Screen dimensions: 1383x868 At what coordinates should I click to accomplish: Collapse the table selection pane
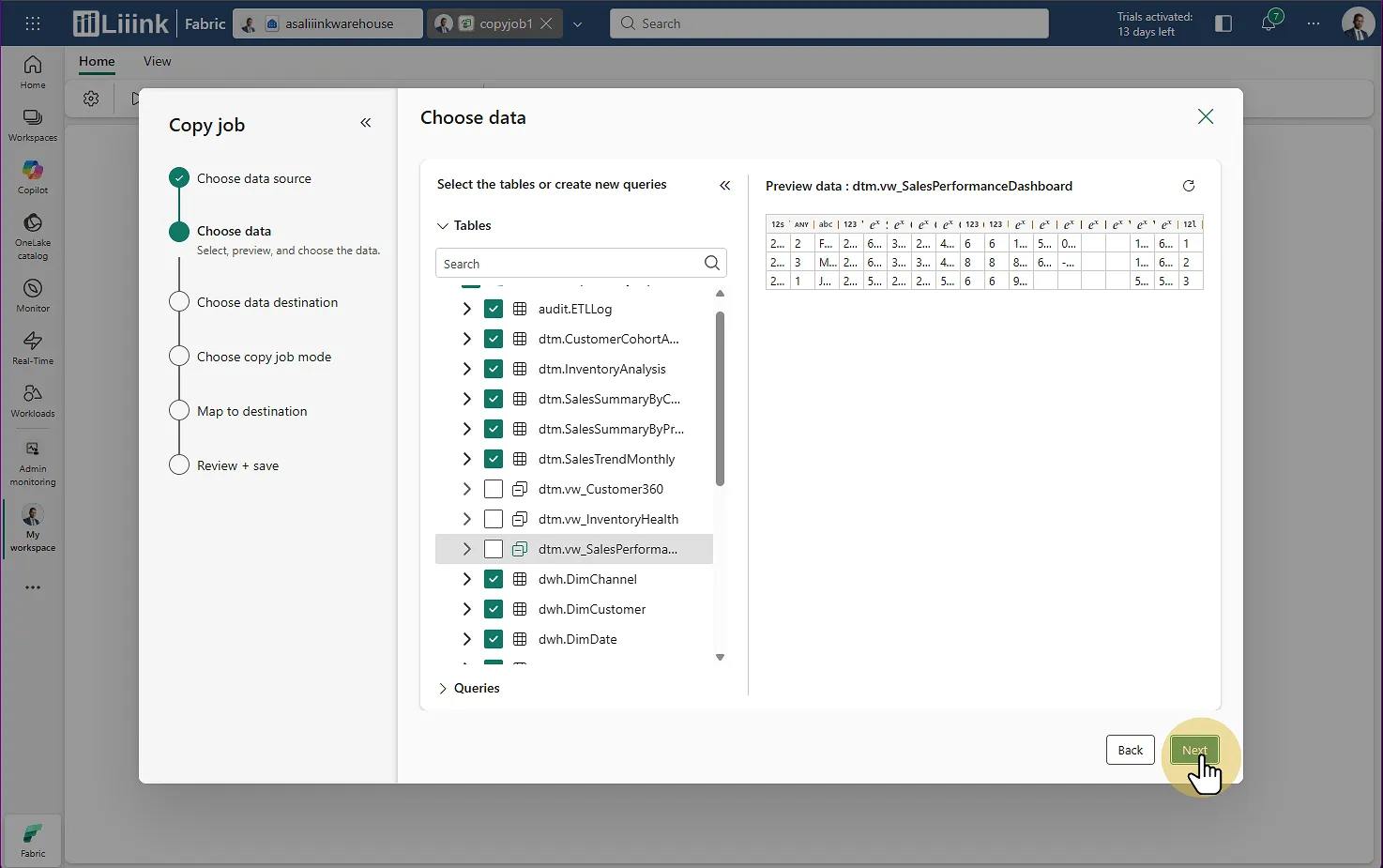pos(724,186)
